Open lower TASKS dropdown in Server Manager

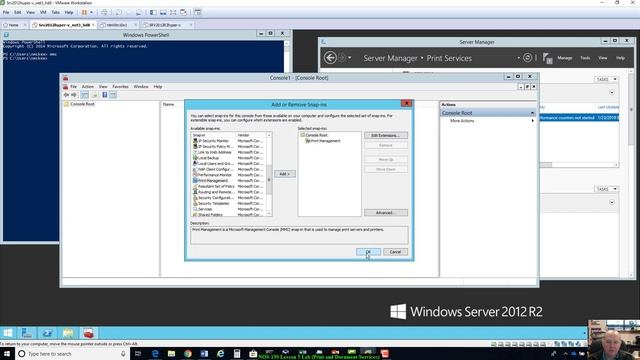(607, 189)
